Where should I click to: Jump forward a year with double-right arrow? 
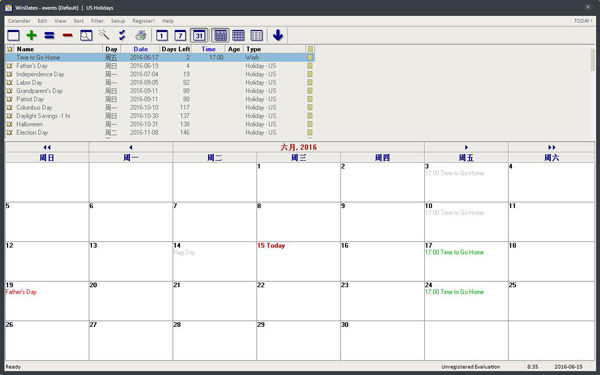coord(551,147)
